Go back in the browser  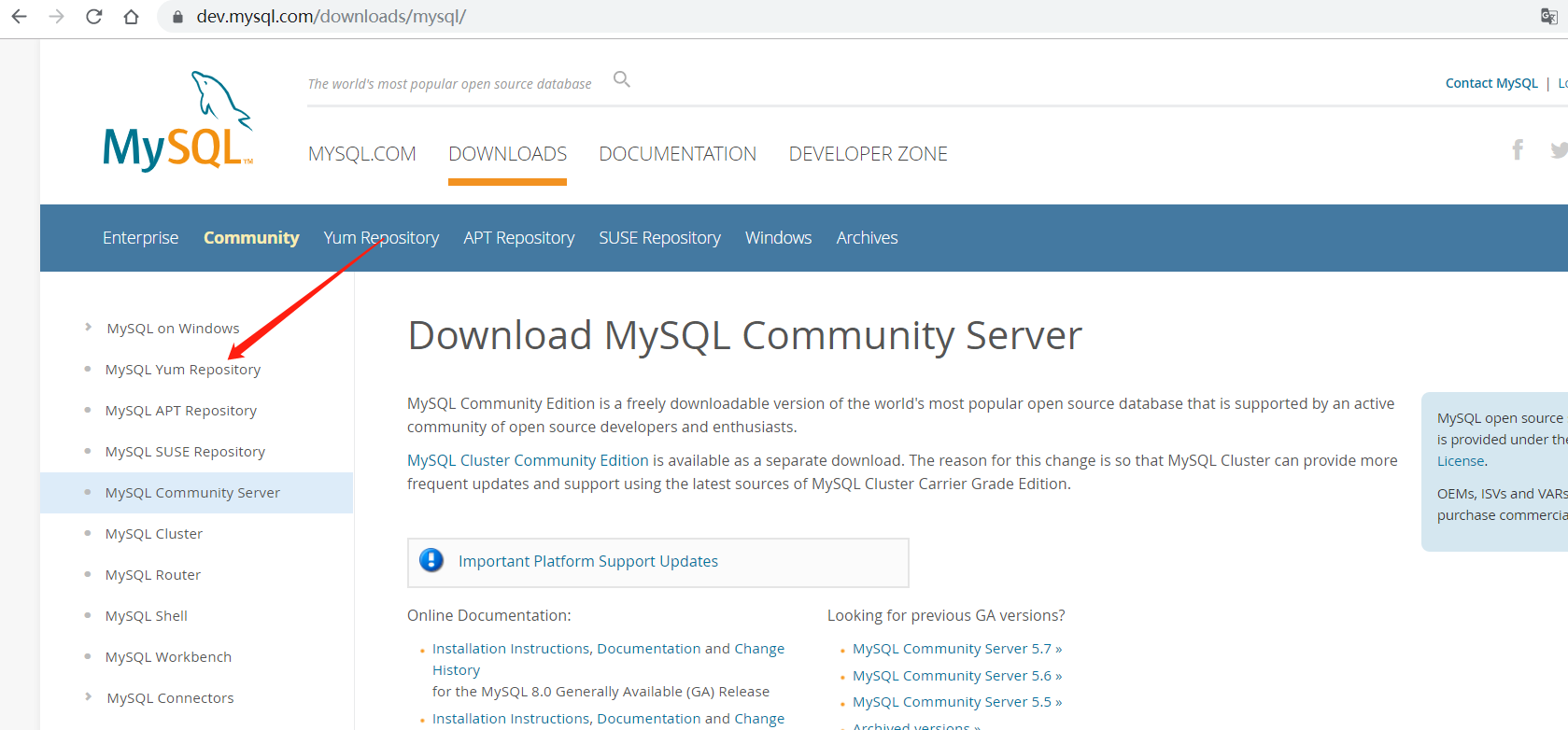point(19,17)
